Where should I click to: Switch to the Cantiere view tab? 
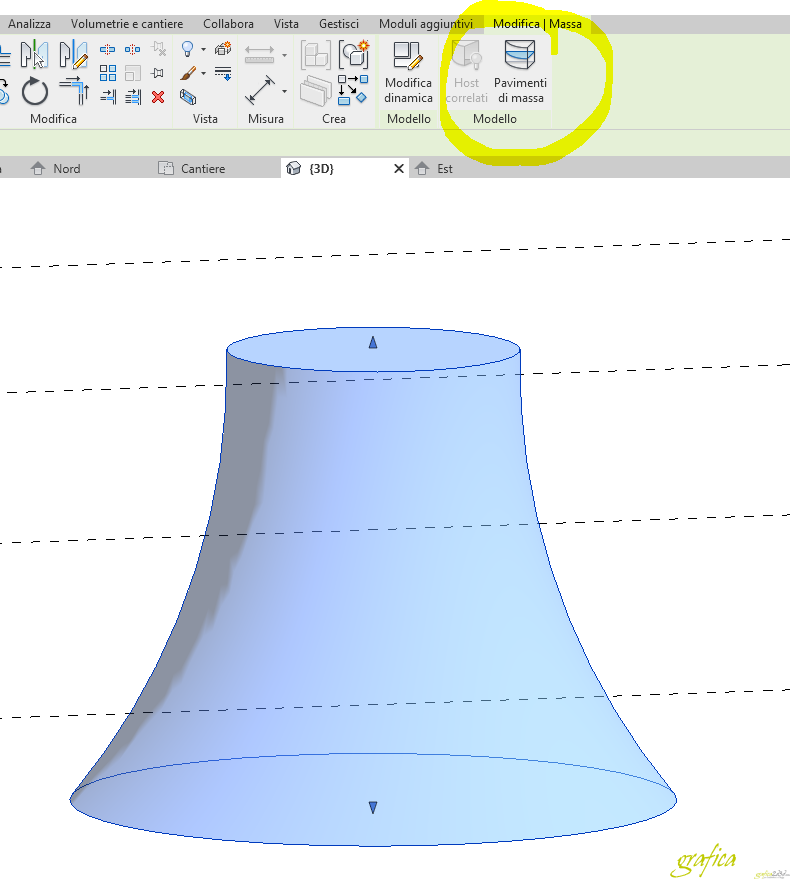pyautogui.click(x=192, y=168)
